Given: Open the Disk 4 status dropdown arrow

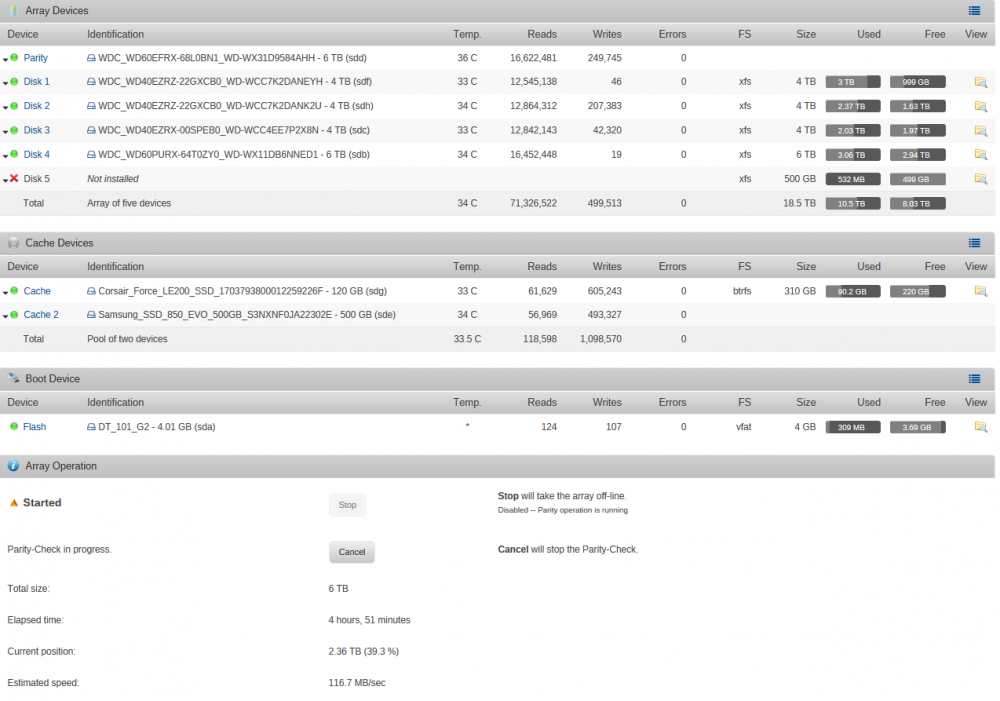Looking at the screenshot, I should click(5, 156).
